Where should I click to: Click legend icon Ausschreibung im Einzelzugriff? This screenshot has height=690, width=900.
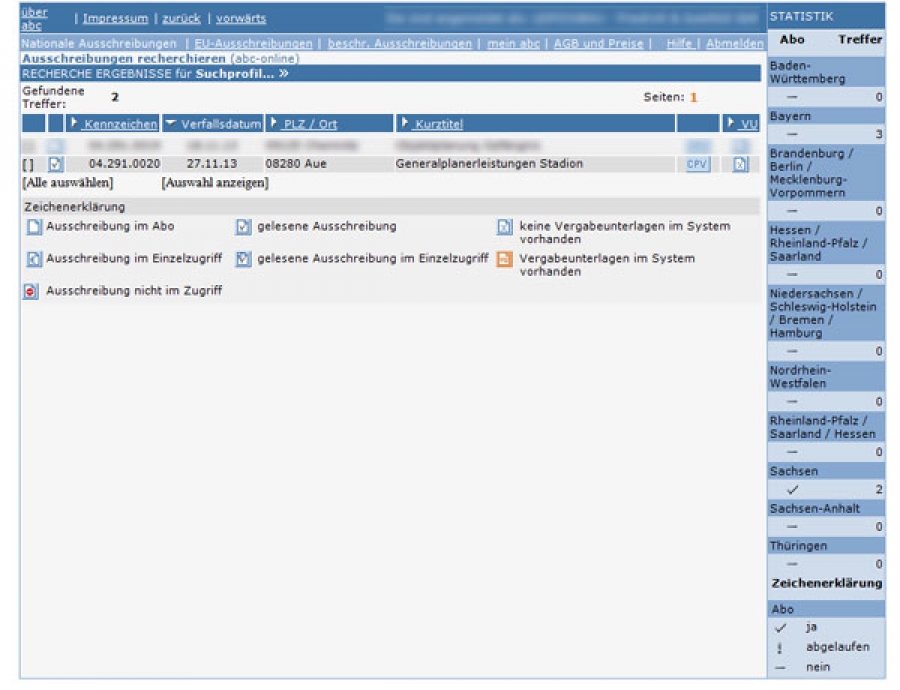34,259
